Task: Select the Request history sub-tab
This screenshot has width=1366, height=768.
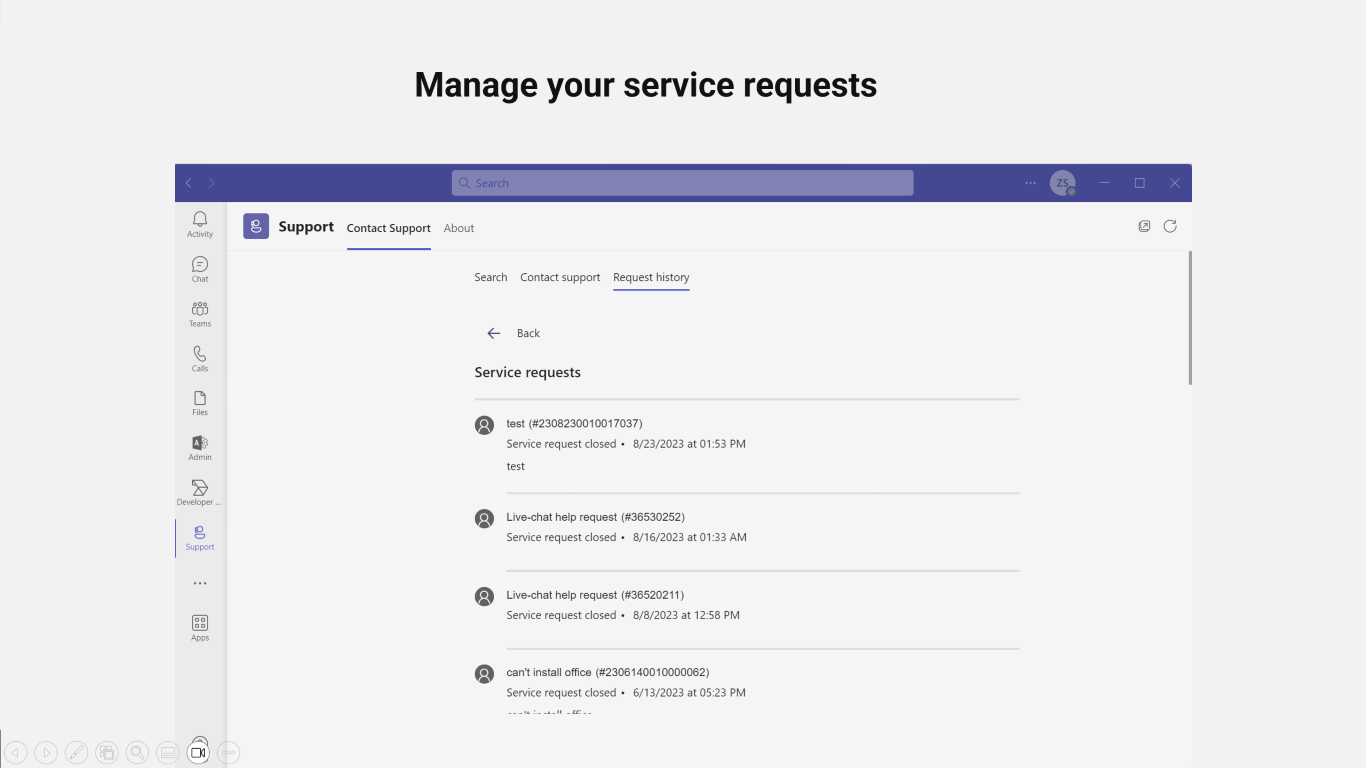Action: coord(651,277)
